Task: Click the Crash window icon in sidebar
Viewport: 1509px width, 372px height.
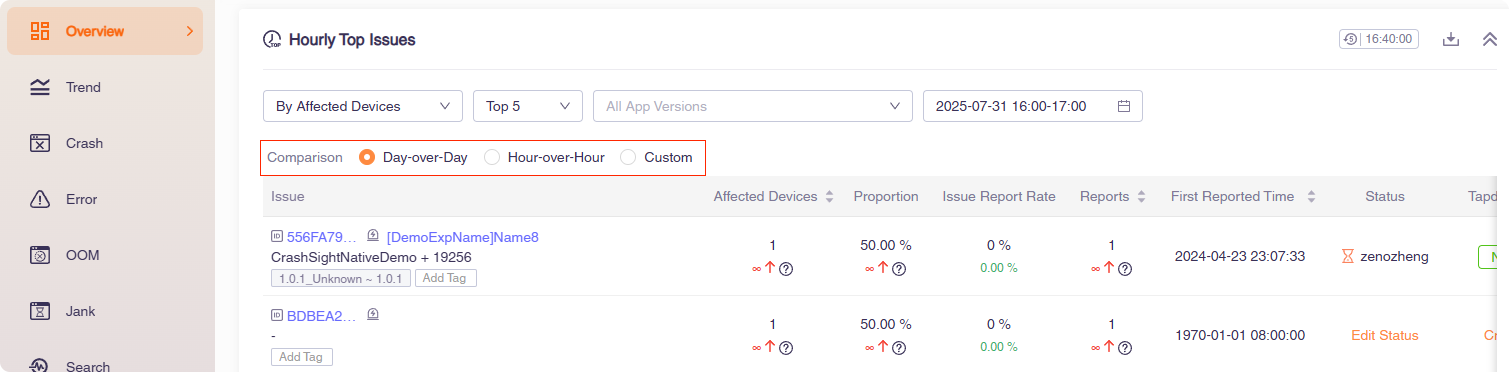Action: click(40, 143)
